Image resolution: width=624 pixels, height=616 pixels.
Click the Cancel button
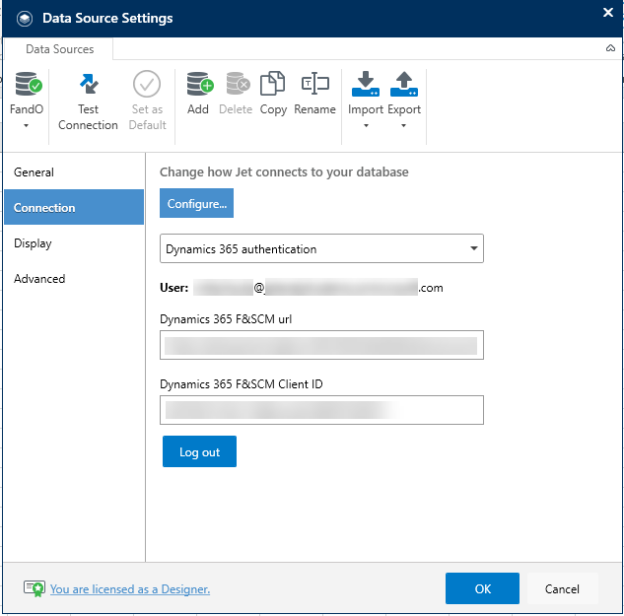click(562, 589)
